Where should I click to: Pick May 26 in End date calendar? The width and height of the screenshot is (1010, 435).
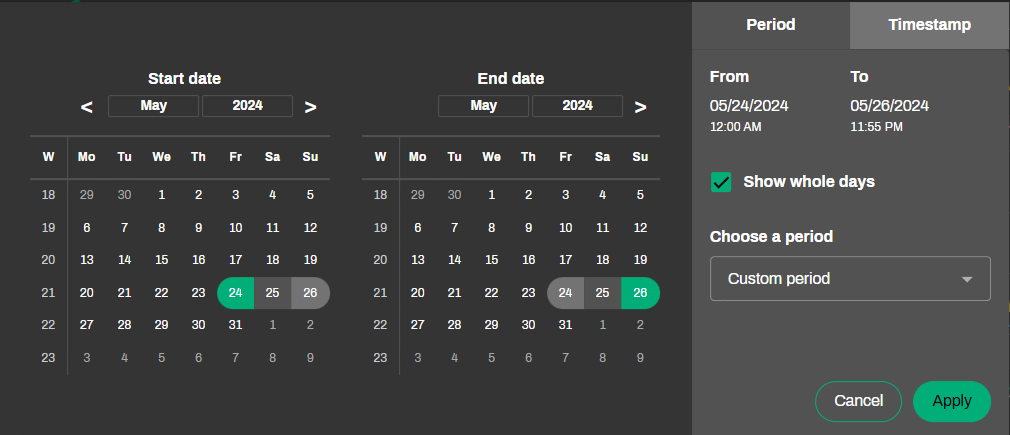coord(640,293)
